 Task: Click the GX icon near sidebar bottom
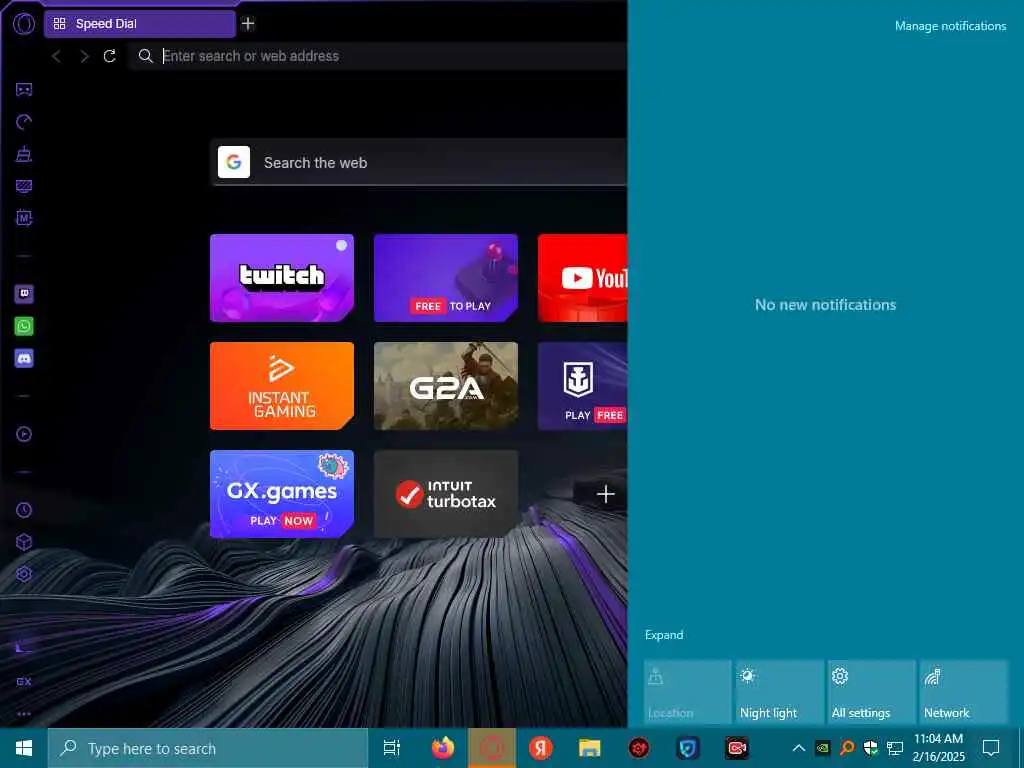[x=24, y=682]
